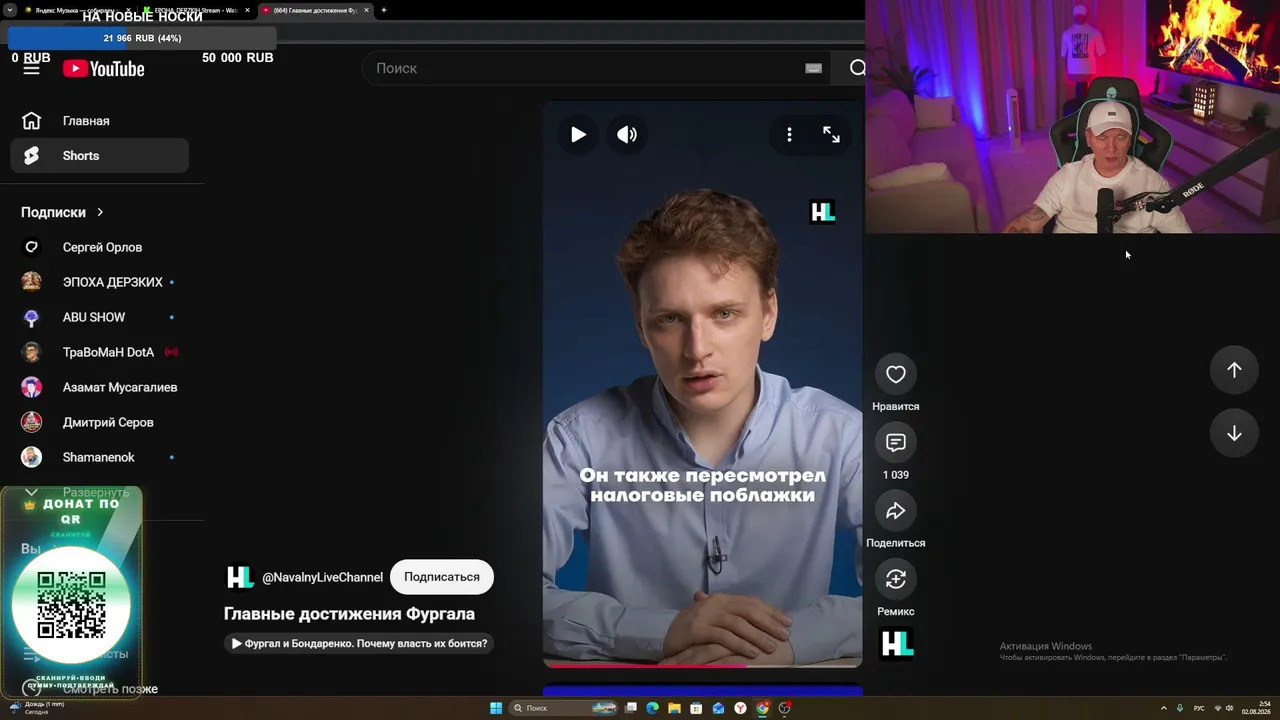
Task: Play the Shorts video
Action: click(578, 134)
